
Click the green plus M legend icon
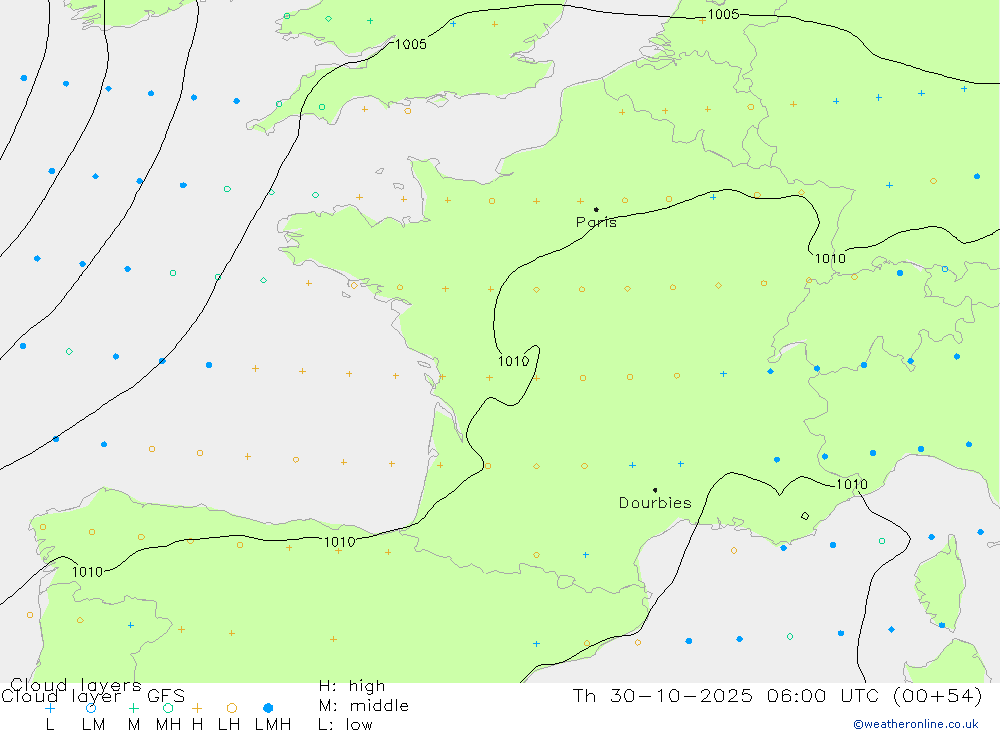click(x=133, y=708)
